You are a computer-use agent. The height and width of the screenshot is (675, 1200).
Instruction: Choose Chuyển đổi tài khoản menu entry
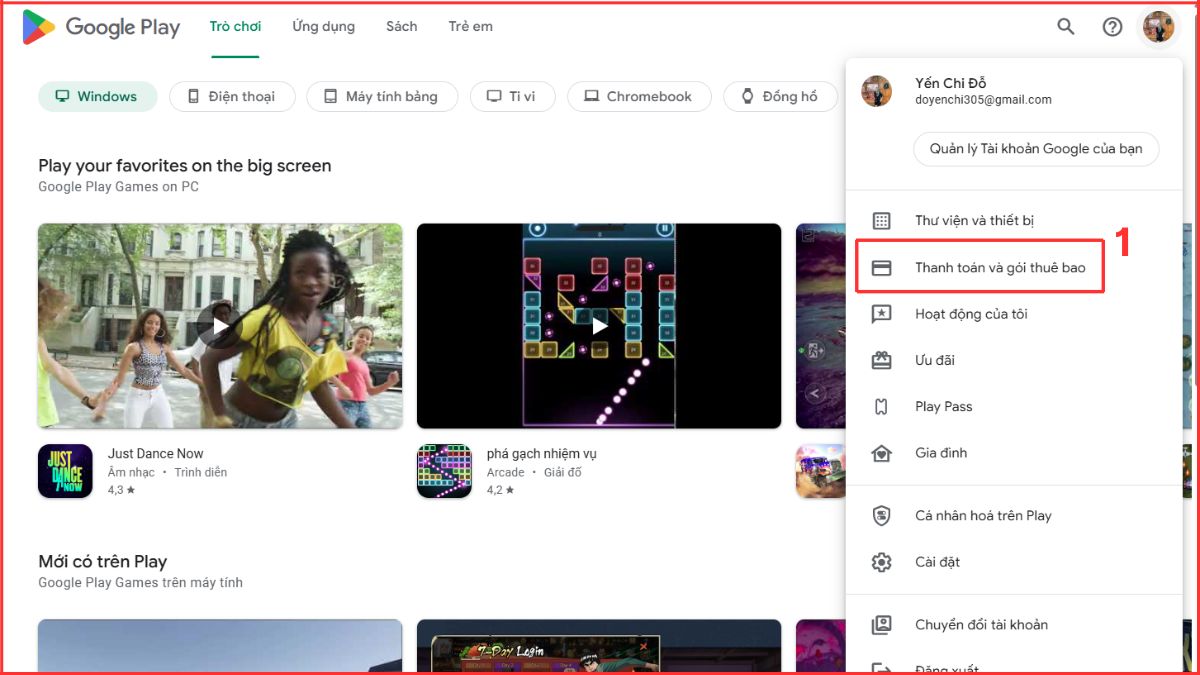[1014, 625]
